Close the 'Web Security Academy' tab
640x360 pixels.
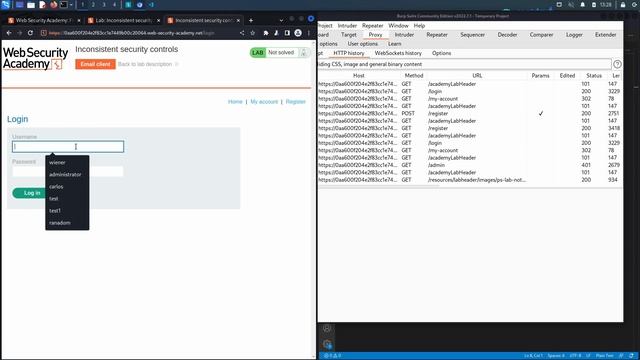(x=79, y=20)
